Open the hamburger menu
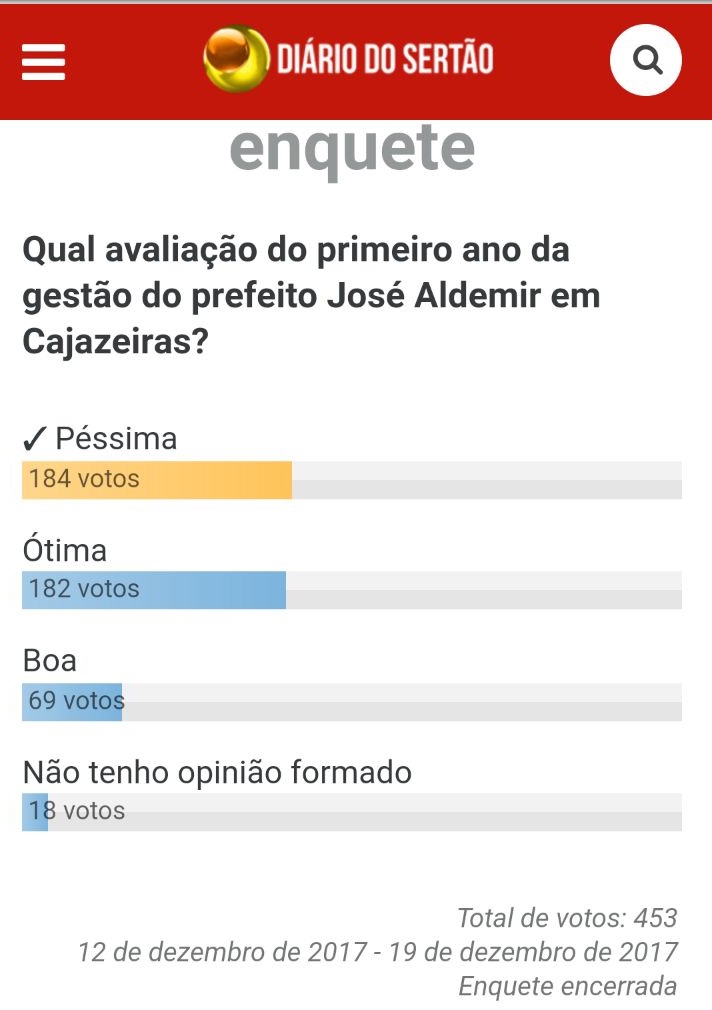Image resolution: width=712 pixels, height=1010 pixels. (x=43, y=62)
